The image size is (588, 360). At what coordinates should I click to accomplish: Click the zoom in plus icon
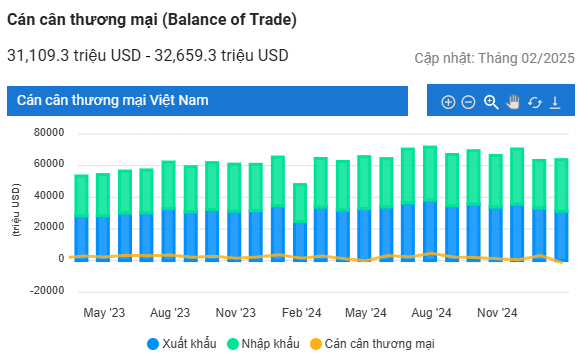click(448, 102)
